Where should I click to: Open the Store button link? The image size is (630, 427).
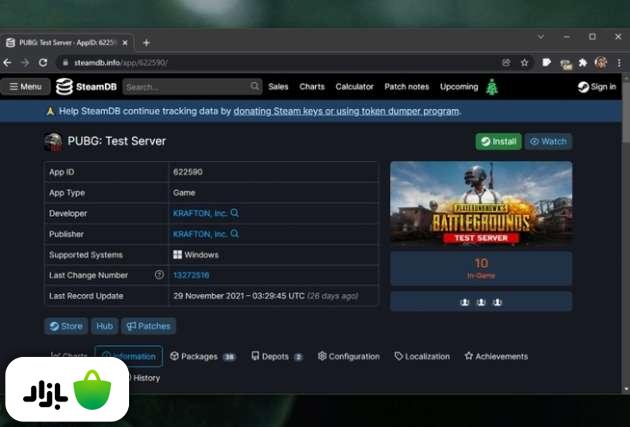(x=66, y=326)
